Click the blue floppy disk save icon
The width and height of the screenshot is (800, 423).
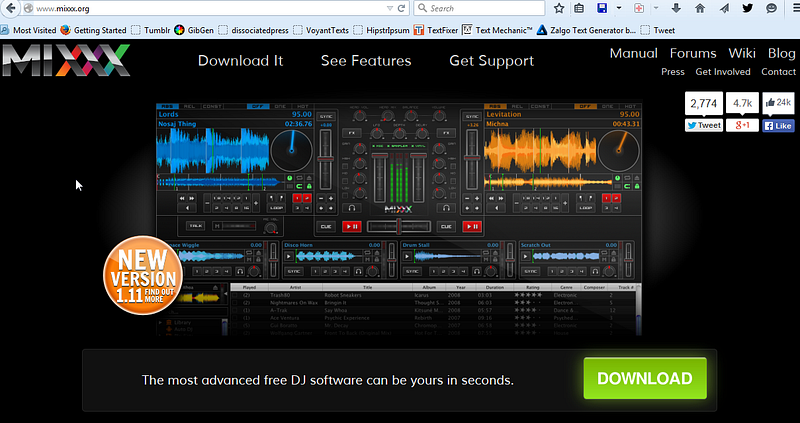click(x=602, y=8)
